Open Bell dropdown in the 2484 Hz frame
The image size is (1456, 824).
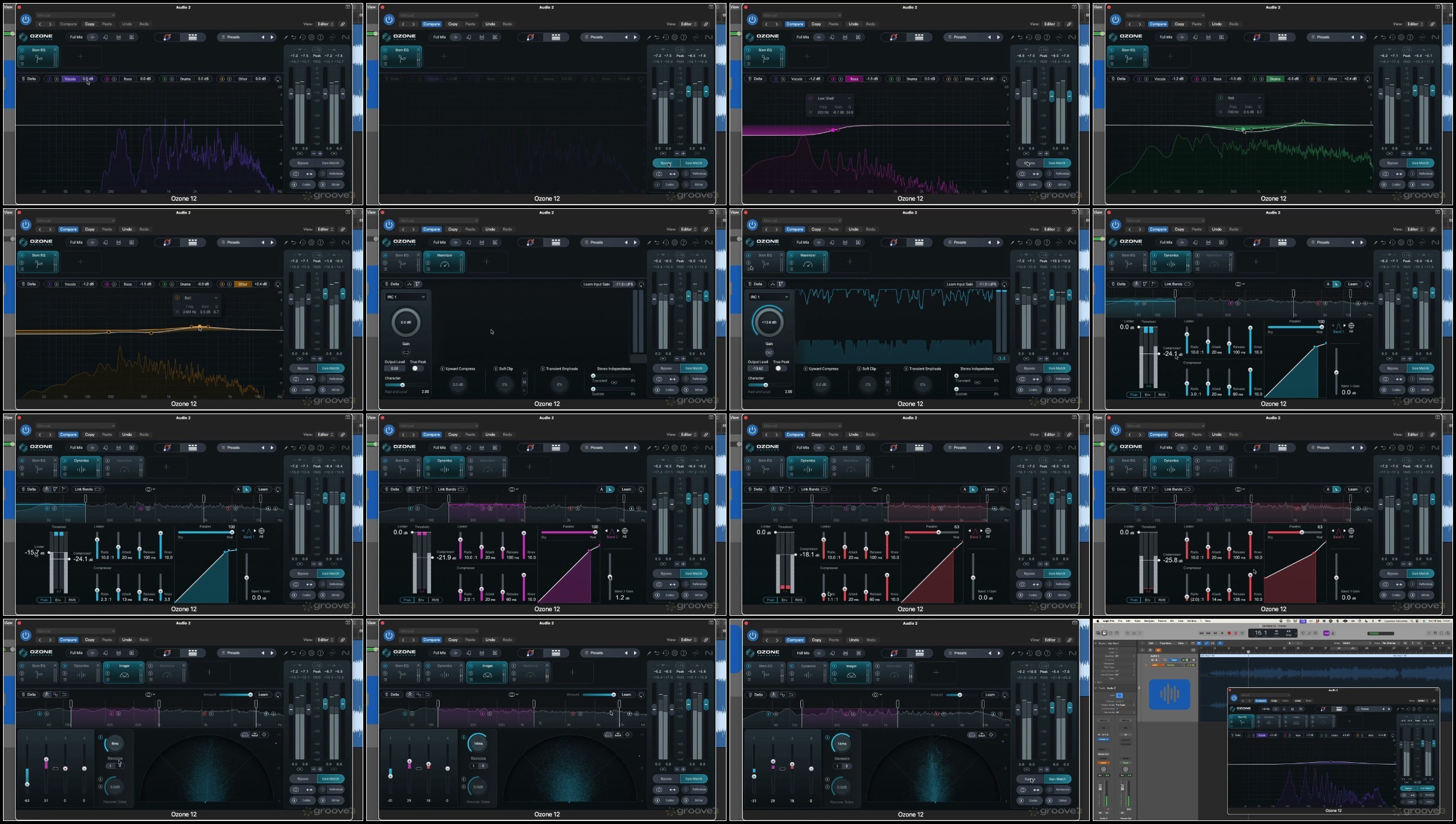pyautogui.click(x=200, y=298)
